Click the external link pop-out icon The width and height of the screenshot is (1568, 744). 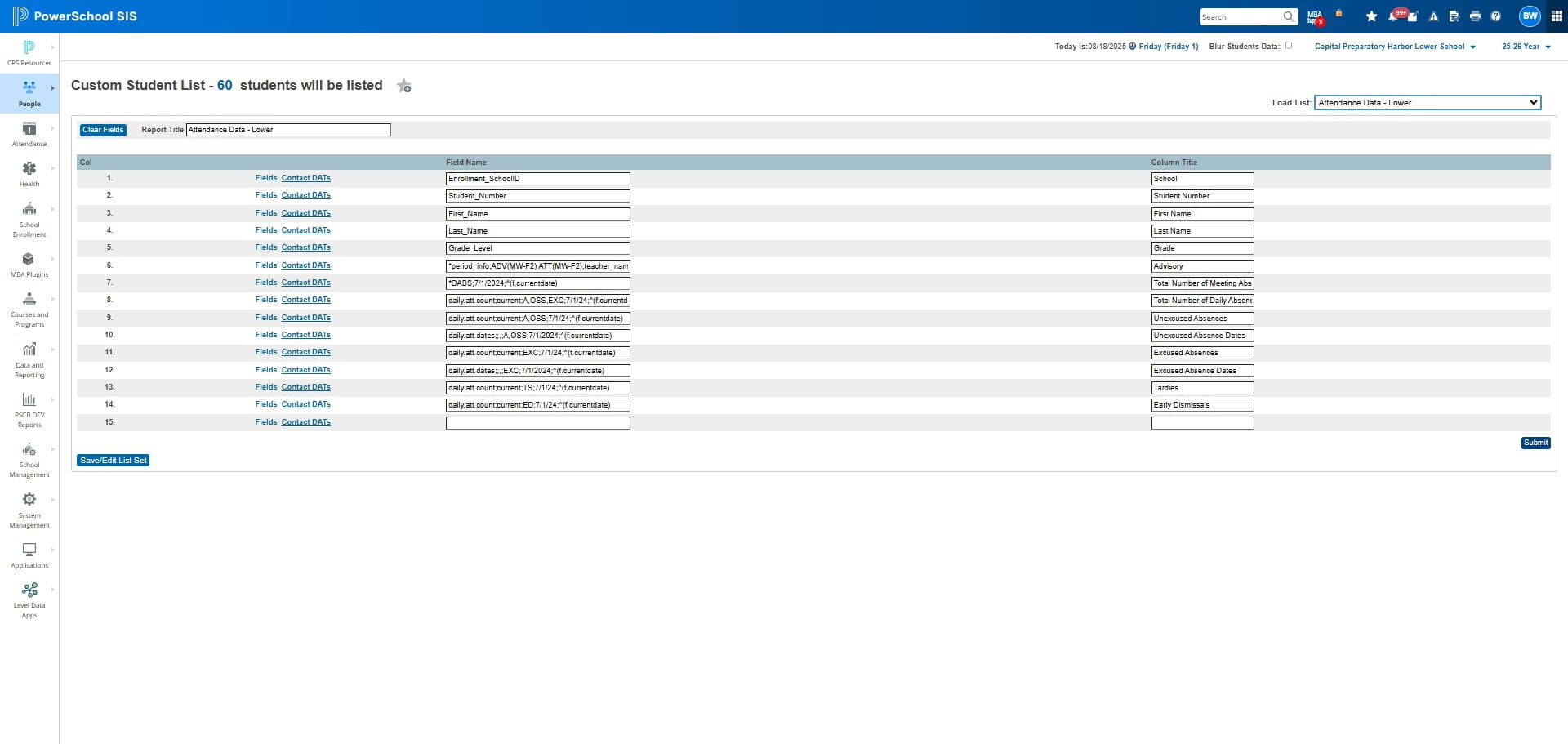1413,16
